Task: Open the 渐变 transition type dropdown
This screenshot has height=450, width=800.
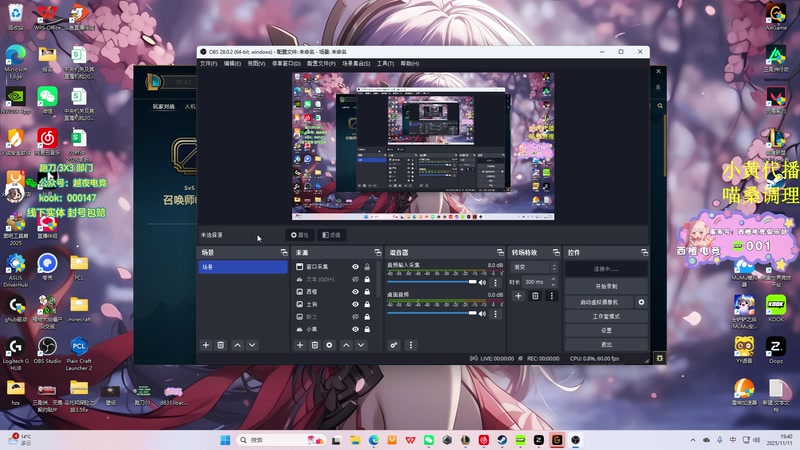Action: pyautogui.click(x=534, y=267)
